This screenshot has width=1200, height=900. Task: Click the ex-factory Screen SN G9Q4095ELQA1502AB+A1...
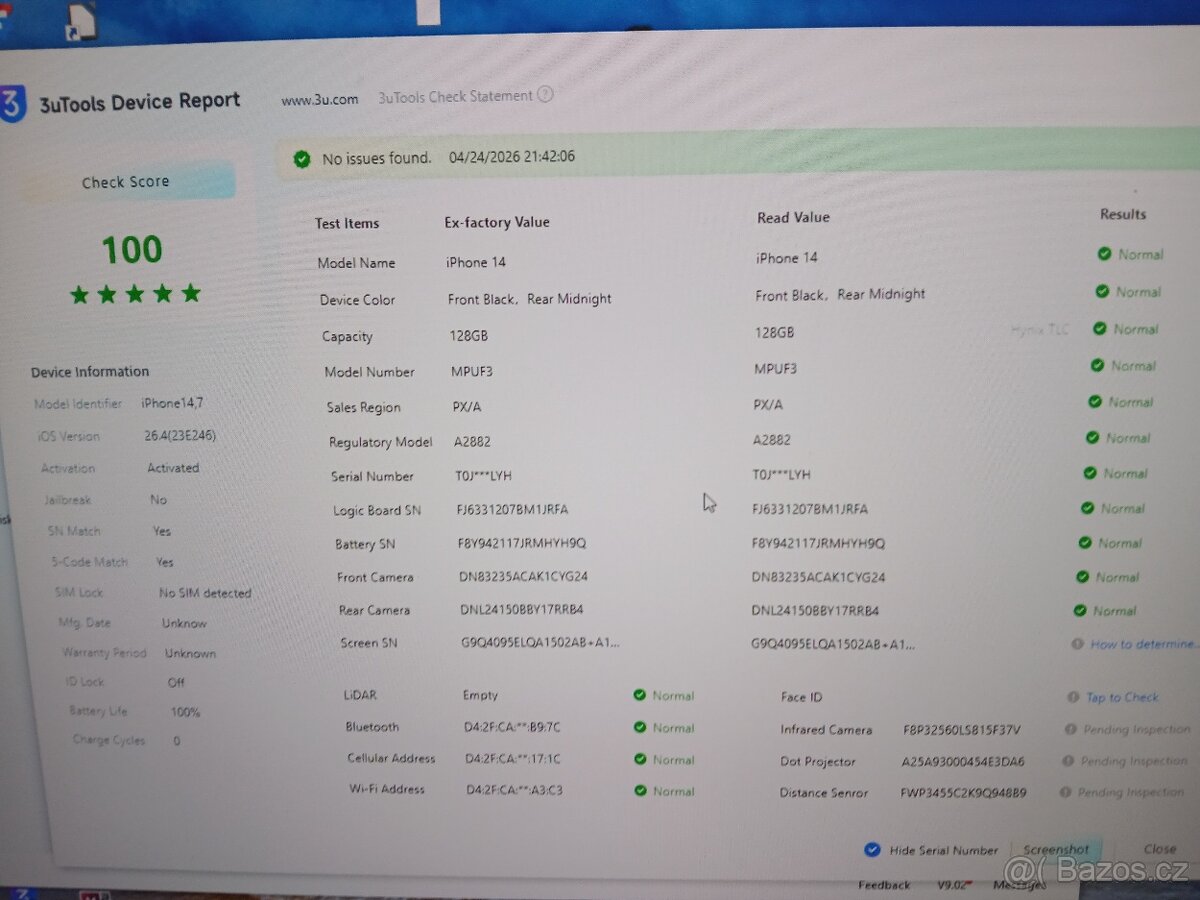[x=540, y=642]
